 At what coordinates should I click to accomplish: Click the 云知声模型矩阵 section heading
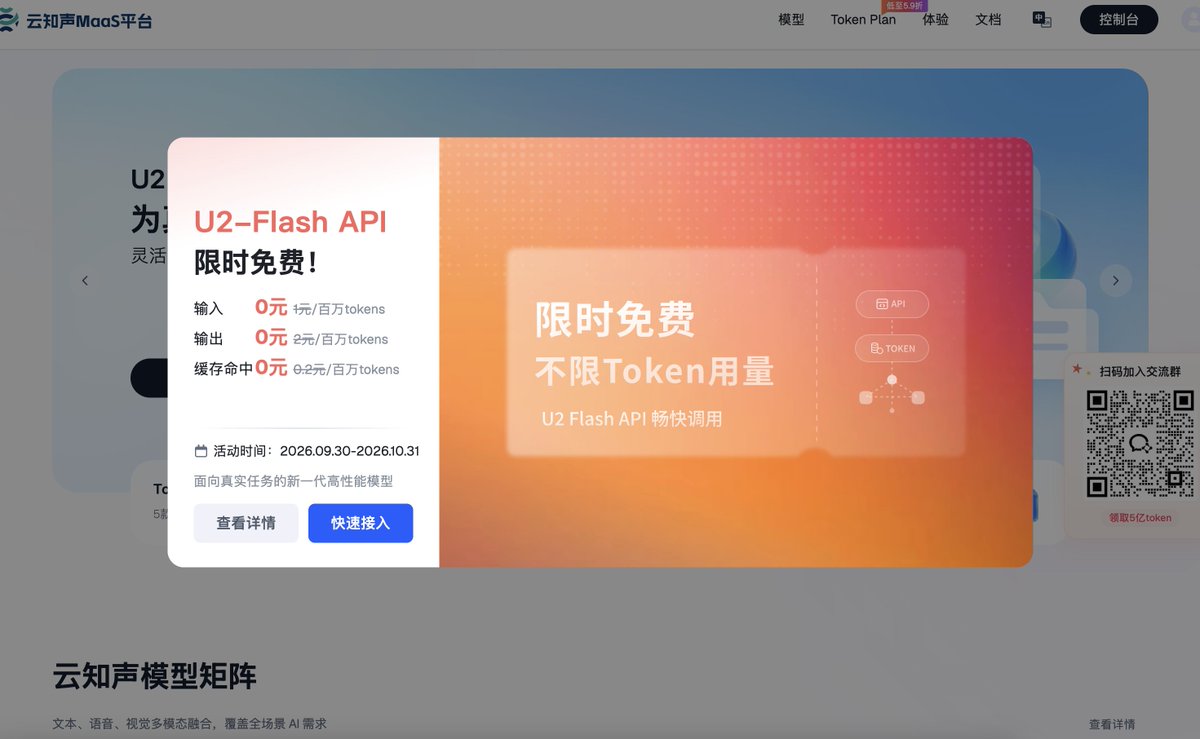(155, 676)
